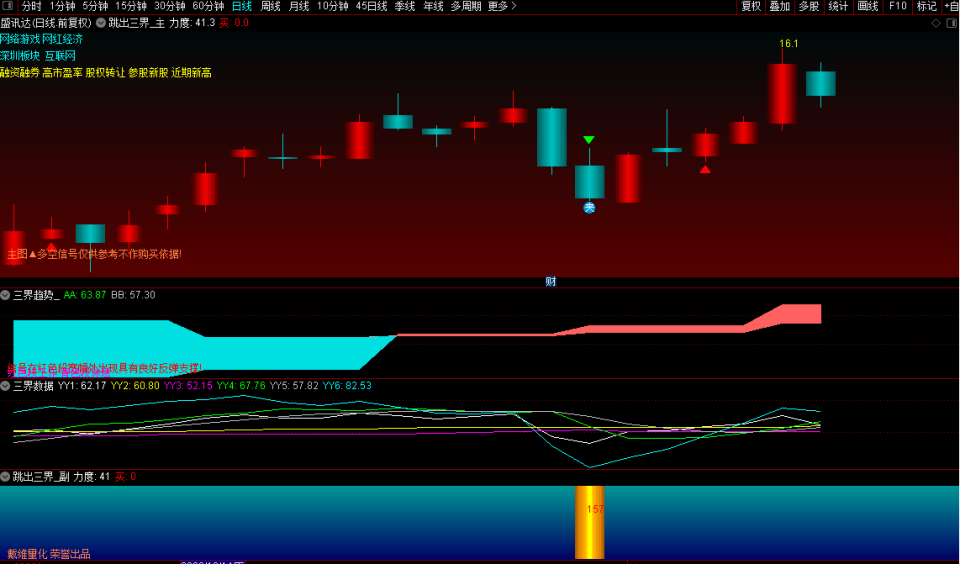Click the blue 财 marker under main chart
Screen dimensions: 960x564
pos(550,281)
